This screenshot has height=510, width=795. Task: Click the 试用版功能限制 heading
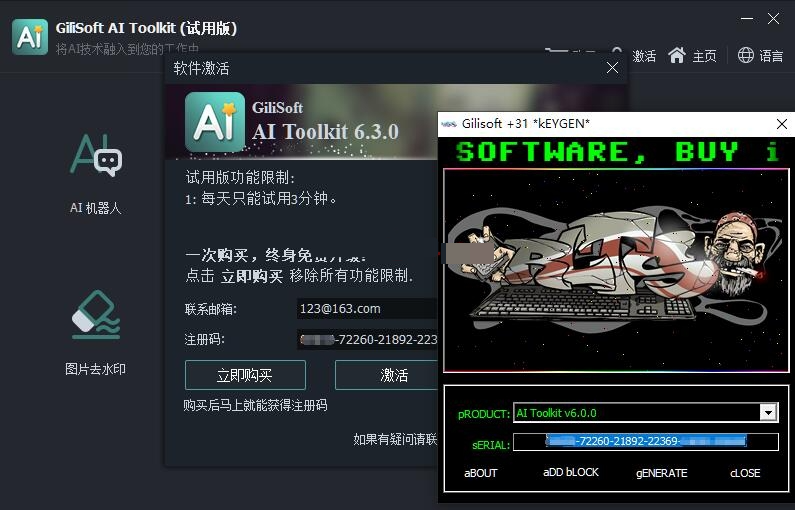tap(240, 177)
